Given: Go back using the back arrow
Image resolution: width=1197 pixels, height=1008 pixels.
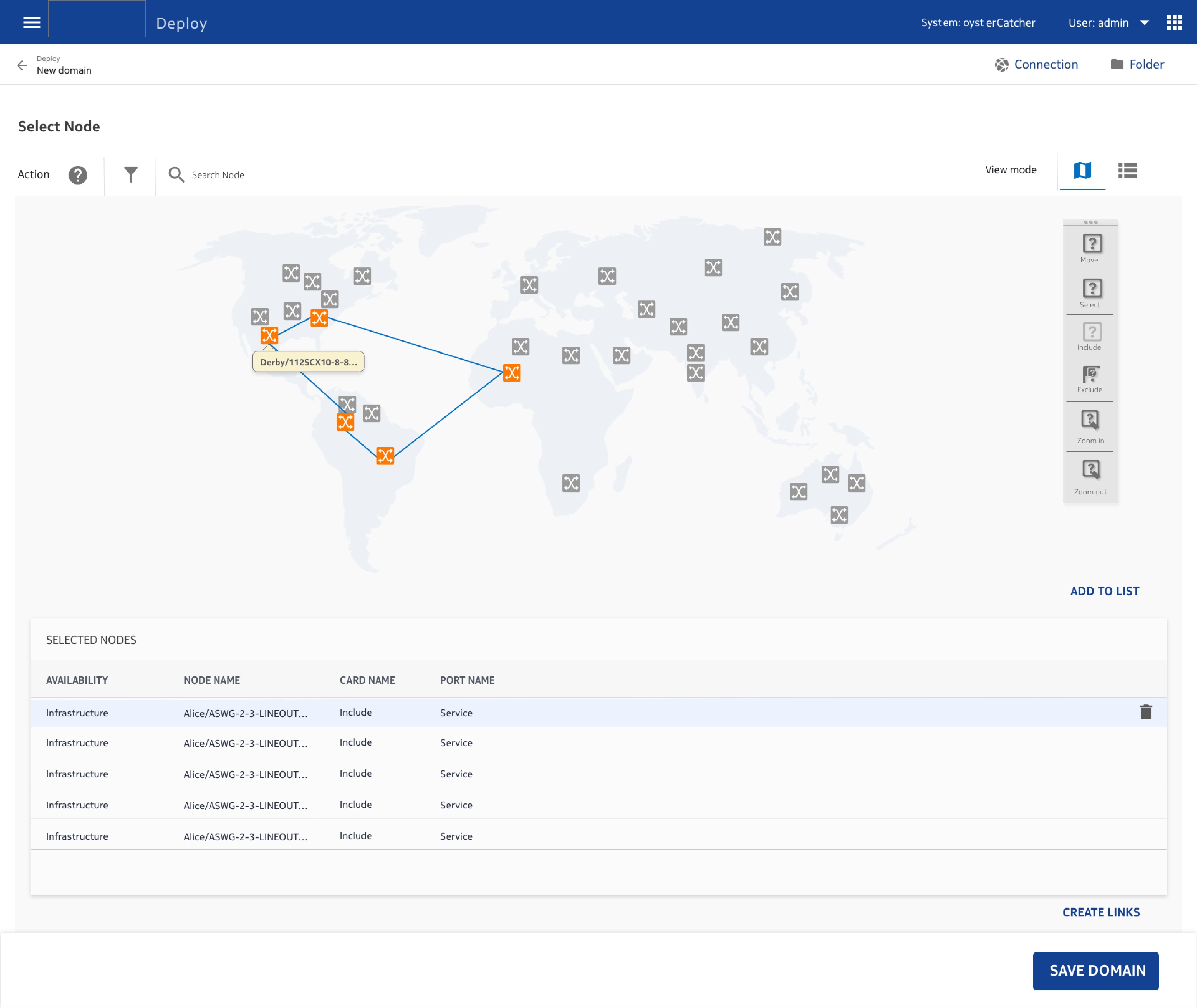Looking at the screenshot, I should tap(22, 65).
